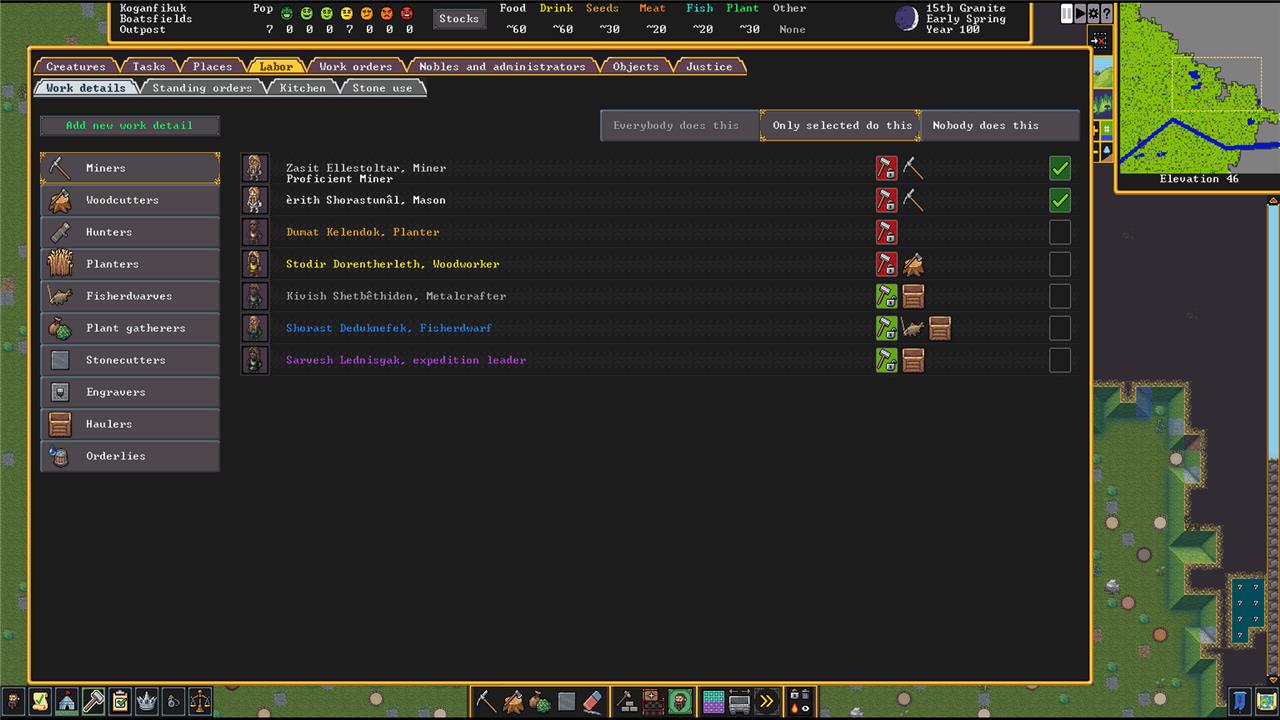Open the Stocks button in top bar

[x=459, y=18]
